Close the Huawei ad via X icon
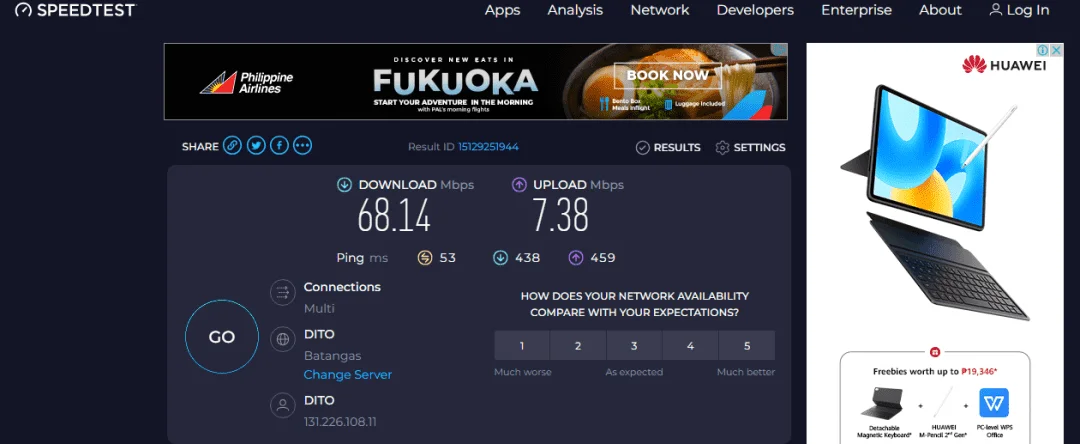 click(1057, 50)
